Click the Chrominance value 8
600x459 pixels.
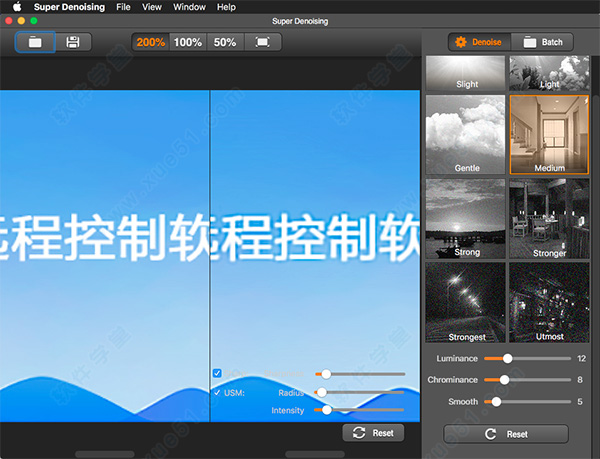pos(580,380)
